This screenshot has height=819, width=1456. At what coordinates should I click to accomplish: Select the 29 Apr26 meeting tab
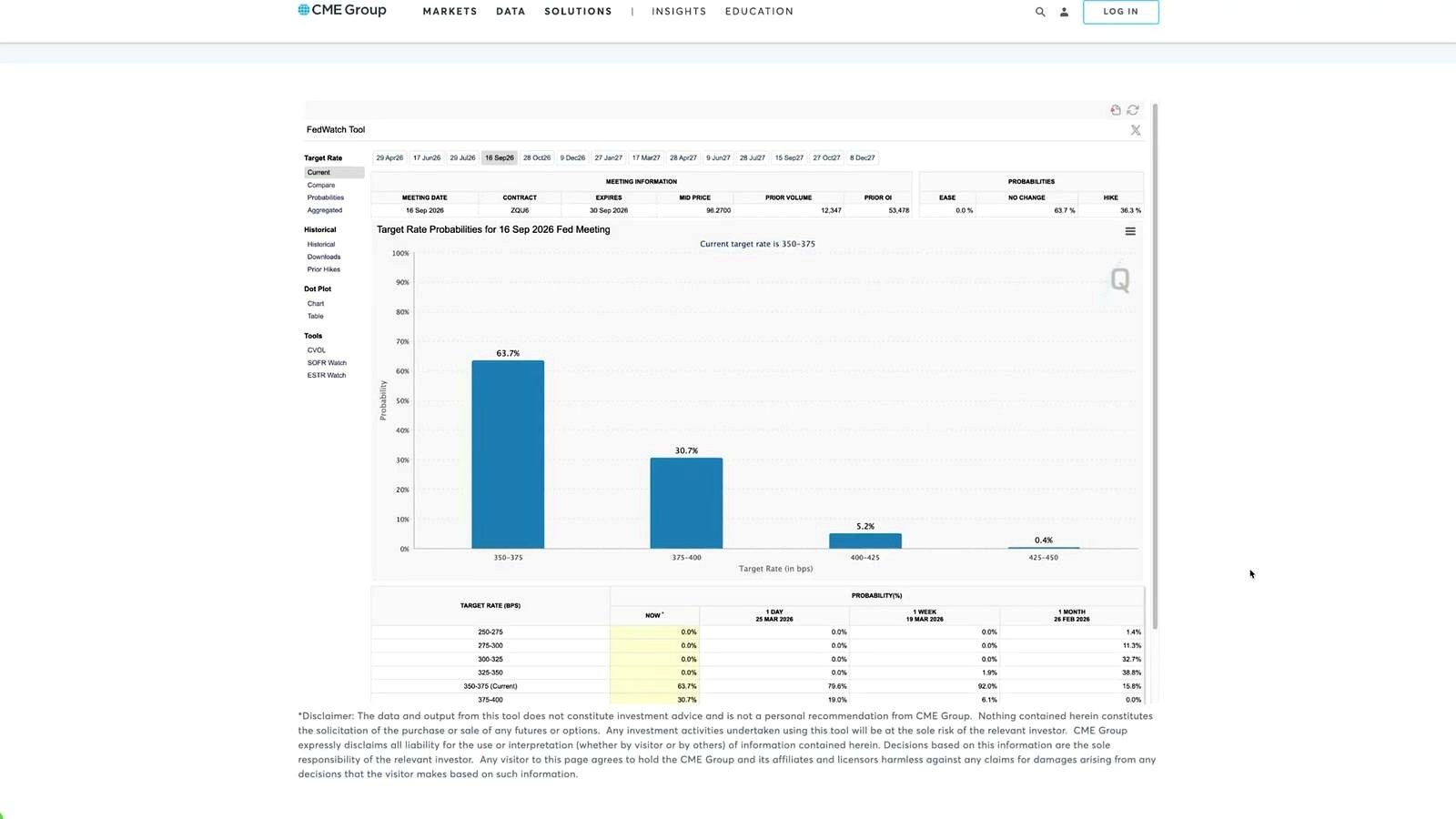pyautogui.click(x=389, y=158)
